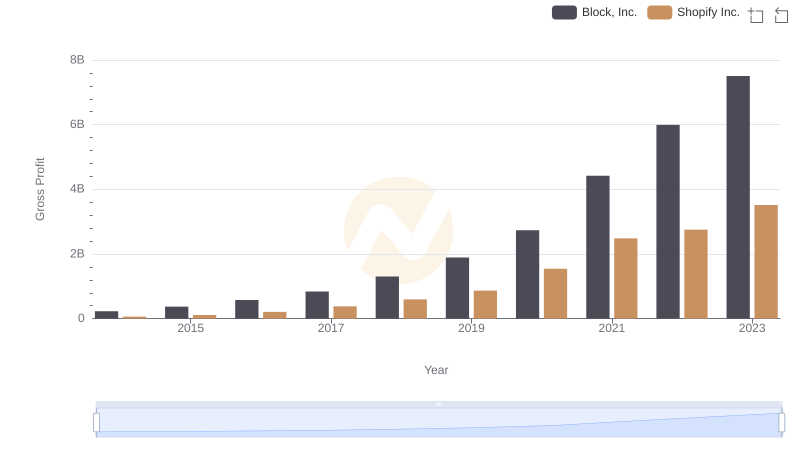Image resolution: width=800 pixels, height=461 pixels.
Task: Click the Block, Inc. bar for 2019
Action: (x=457, y=288)
